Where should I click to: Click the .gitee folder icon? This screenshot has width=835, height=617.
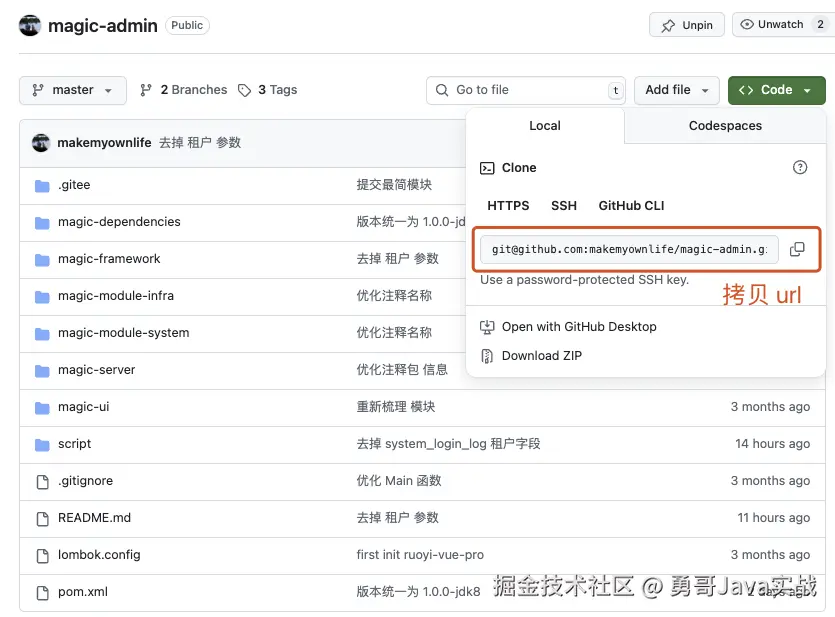[x=42, y=185]
